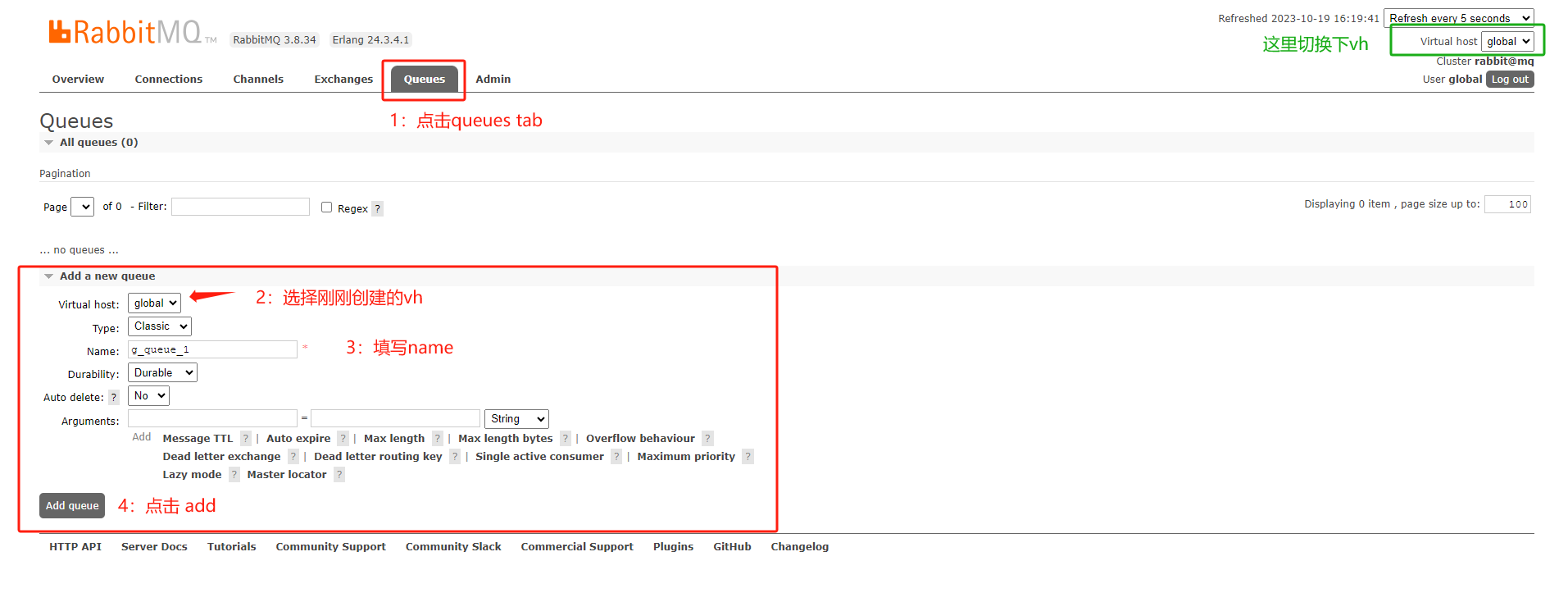Go to the Exchanges tab
The height and width of the screenshot is (602, 1568).
[343, 80]
